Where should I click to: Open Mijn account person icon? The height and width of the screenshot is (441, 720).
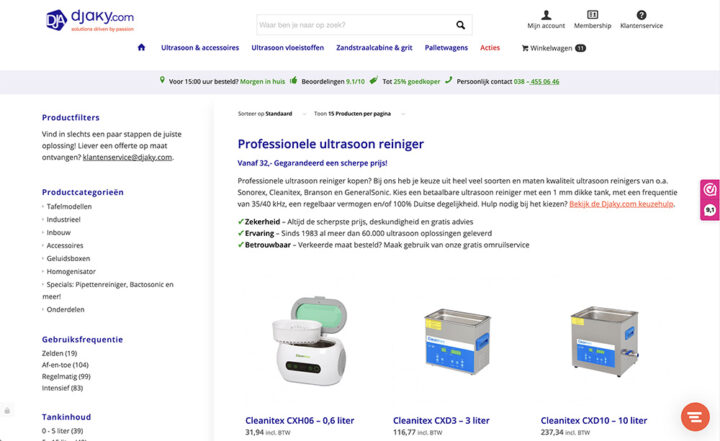point(546,15)
